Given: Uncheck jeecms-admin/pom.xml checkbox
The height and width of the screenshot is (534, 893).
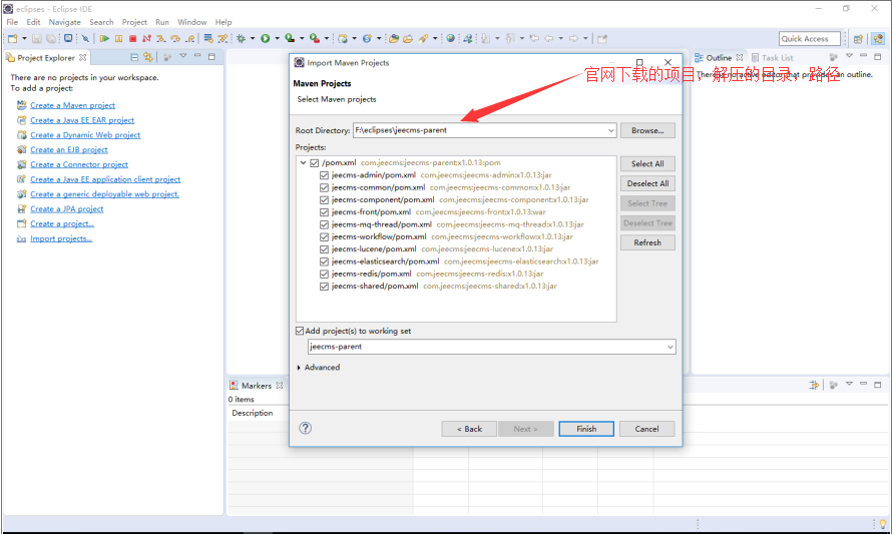Looking at the screenshot, I should (324, 175).
